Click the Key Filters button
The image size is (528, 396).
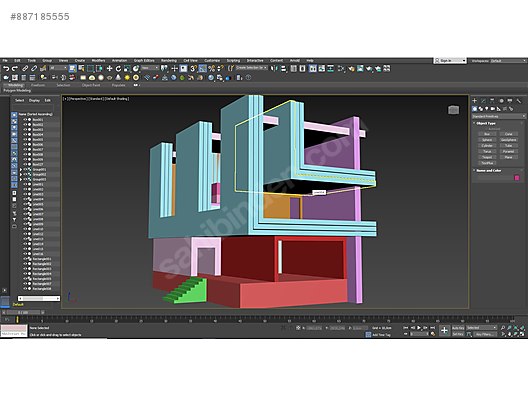click(485, 334)
